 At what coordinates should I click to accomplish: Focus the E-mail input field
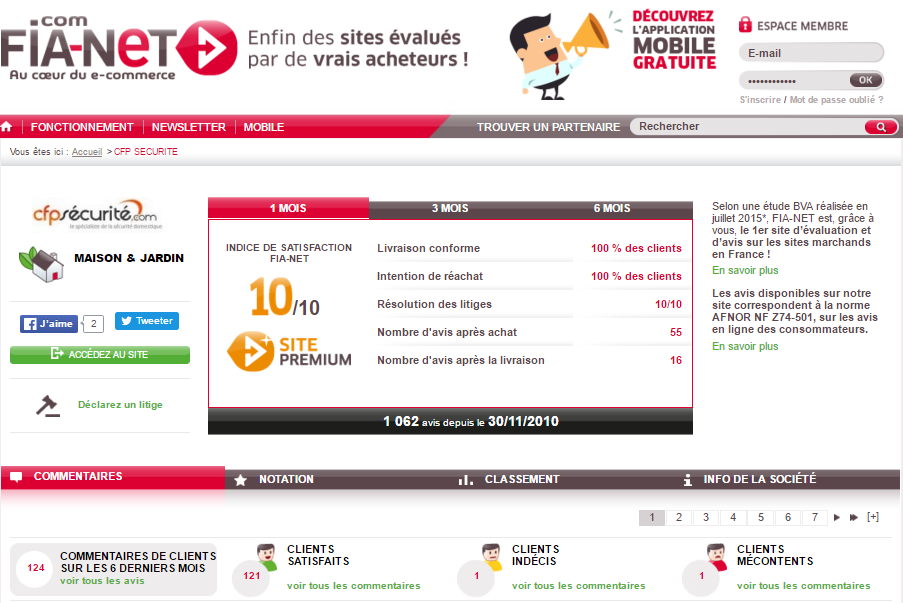pyautogui.click(x=811, y=53)
